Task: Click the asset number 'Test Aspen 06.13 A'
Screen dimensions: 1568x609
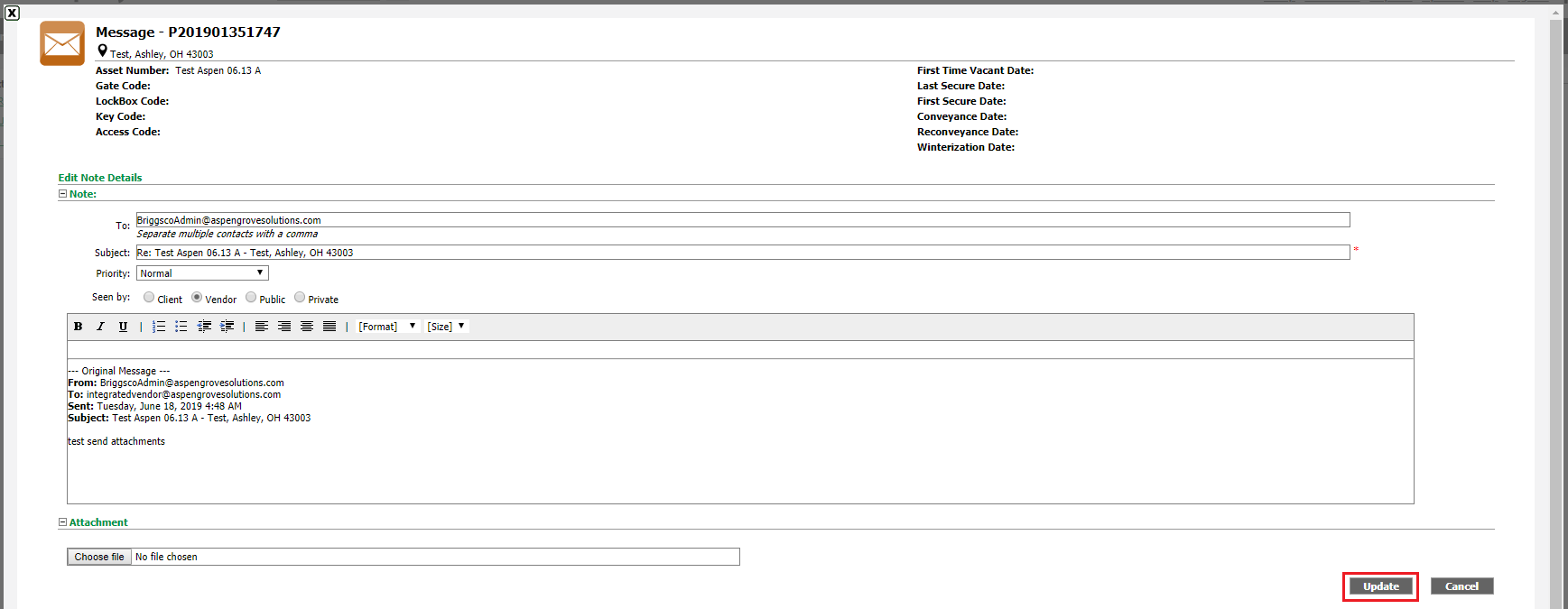Action: 218,70
